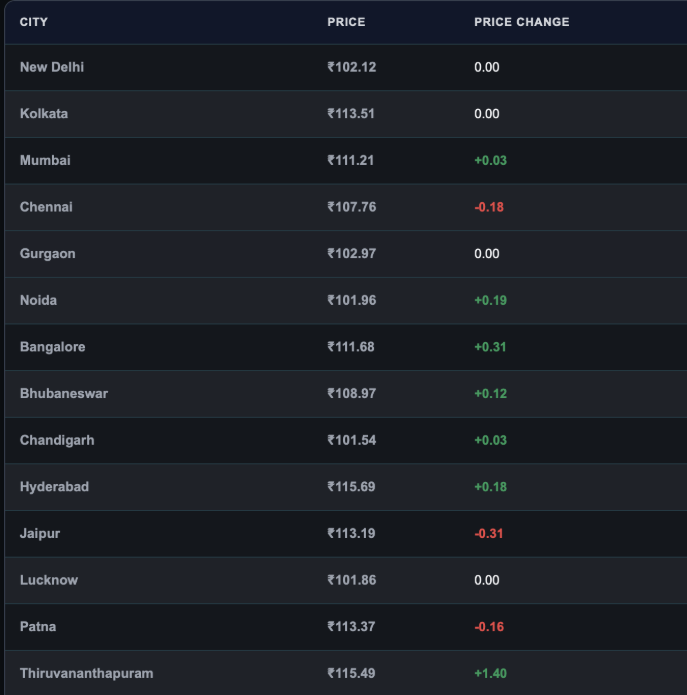Click Hyderabad's ₹115.69 price value

[351, 487]
